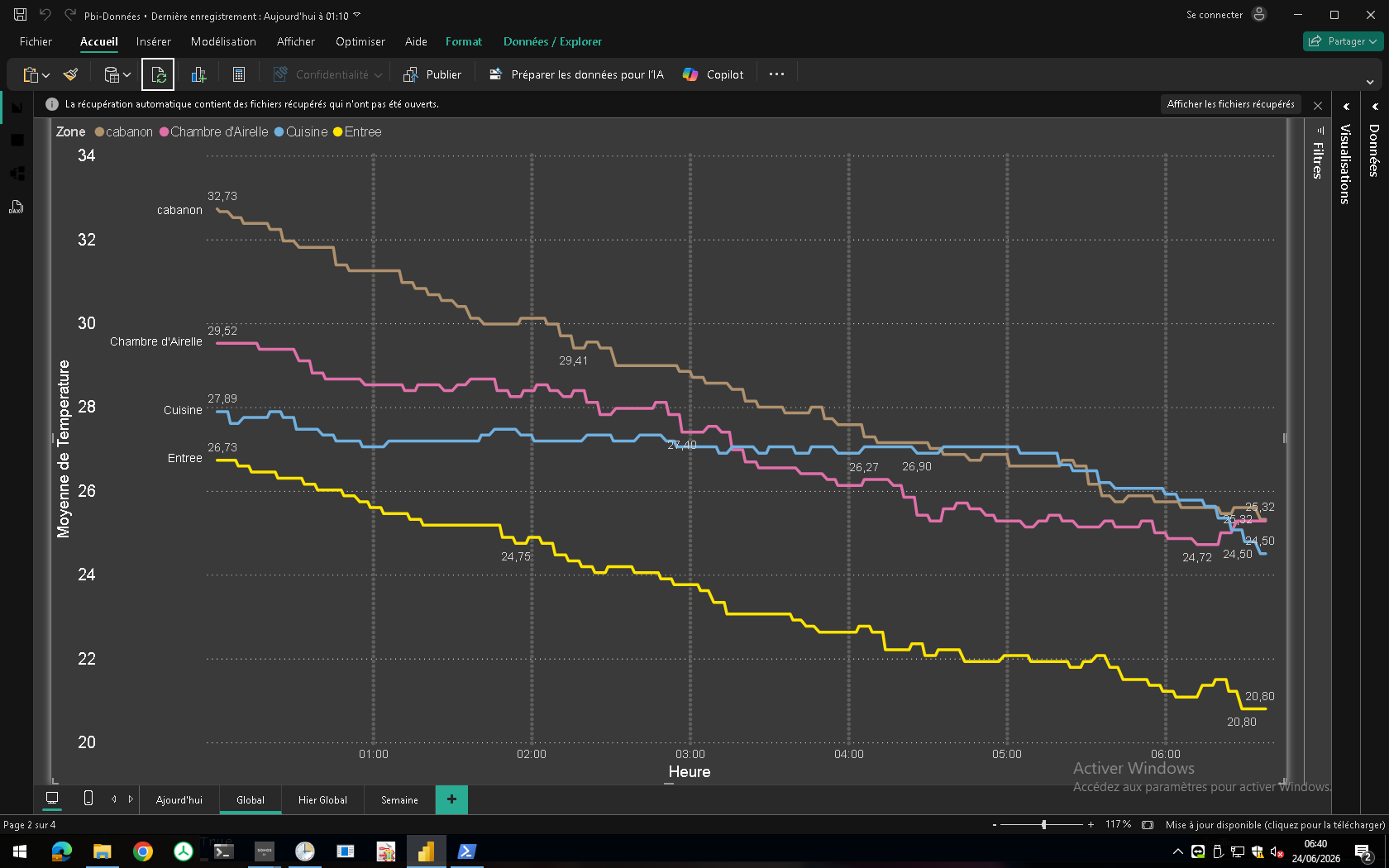Switch to the Hier Global page tab

(x=322, y=799)
